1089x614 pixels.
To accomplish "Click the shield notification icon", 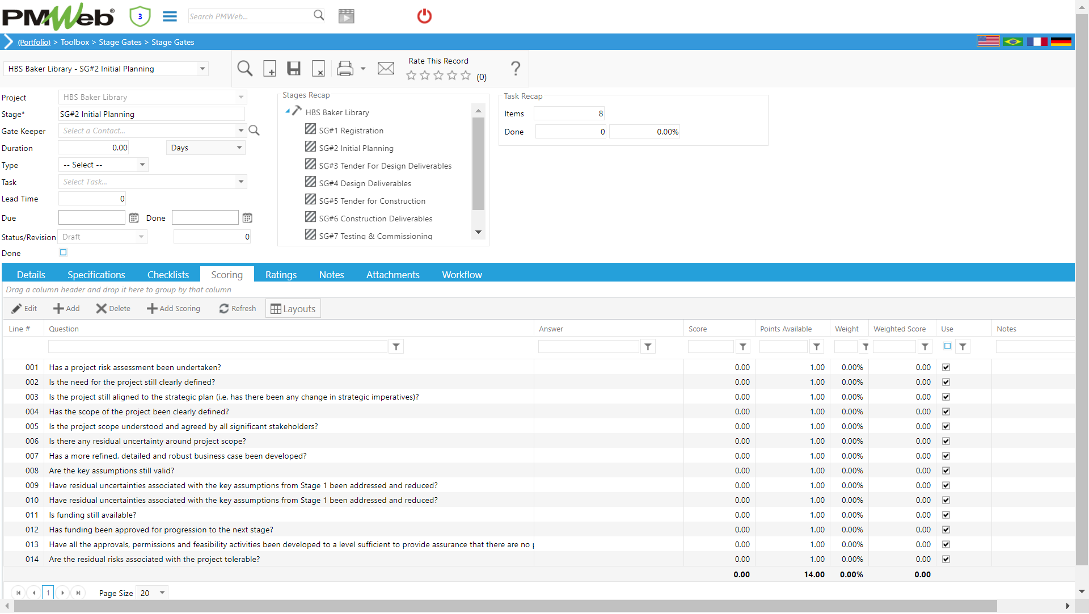I will pyautogui.click(x=140, y=15).
